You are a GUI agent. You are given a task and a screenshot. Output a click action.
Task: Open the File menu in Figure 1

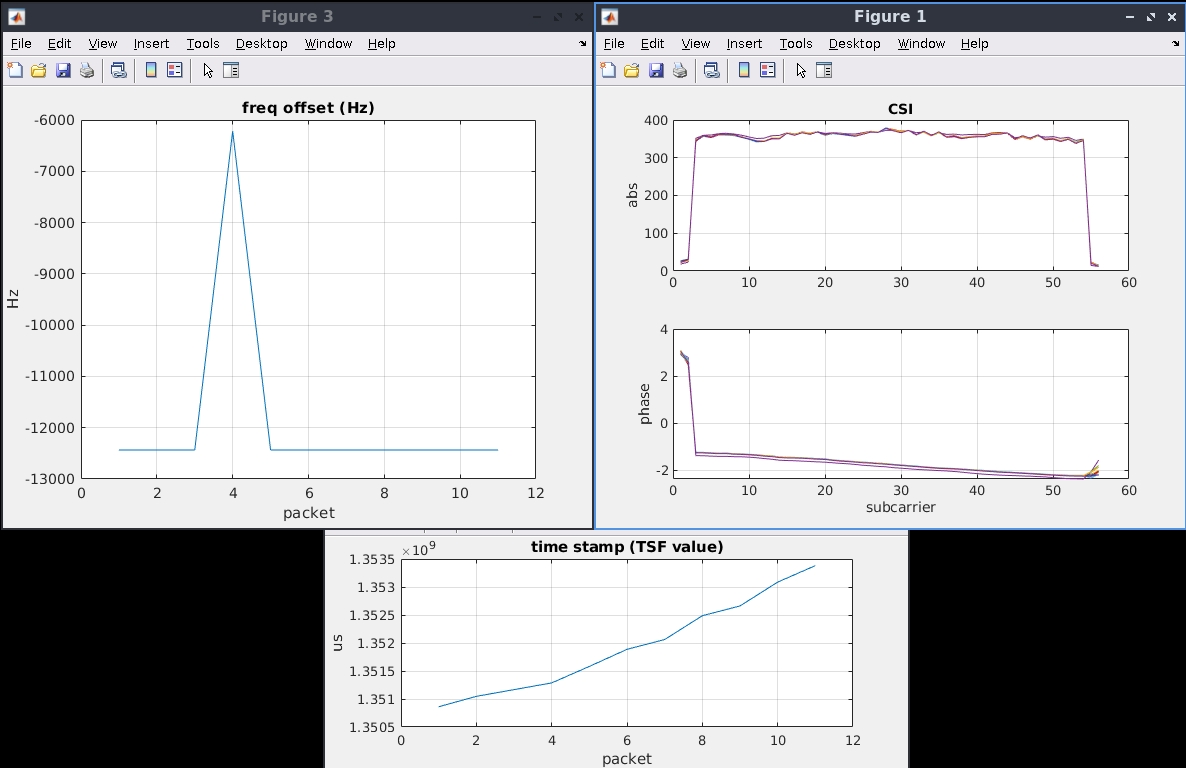tap(613, 44)
